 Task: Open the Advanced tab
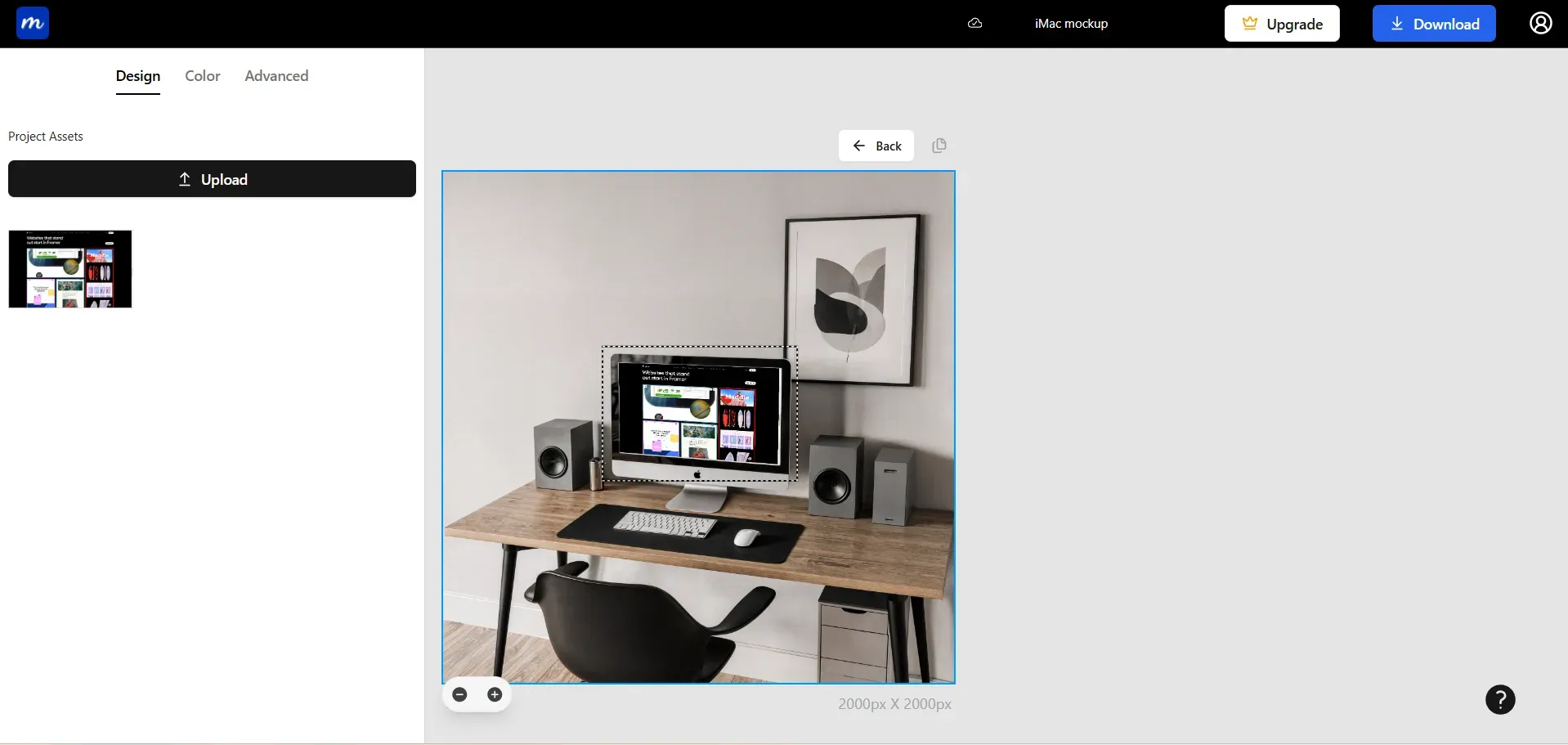coord(276,75)
